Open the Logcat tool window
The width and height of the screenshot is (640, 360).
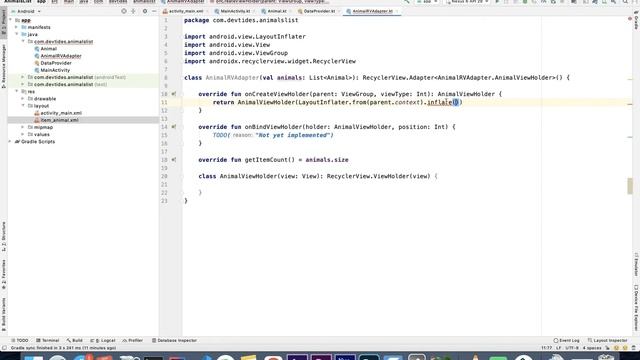tap(103, 340)
